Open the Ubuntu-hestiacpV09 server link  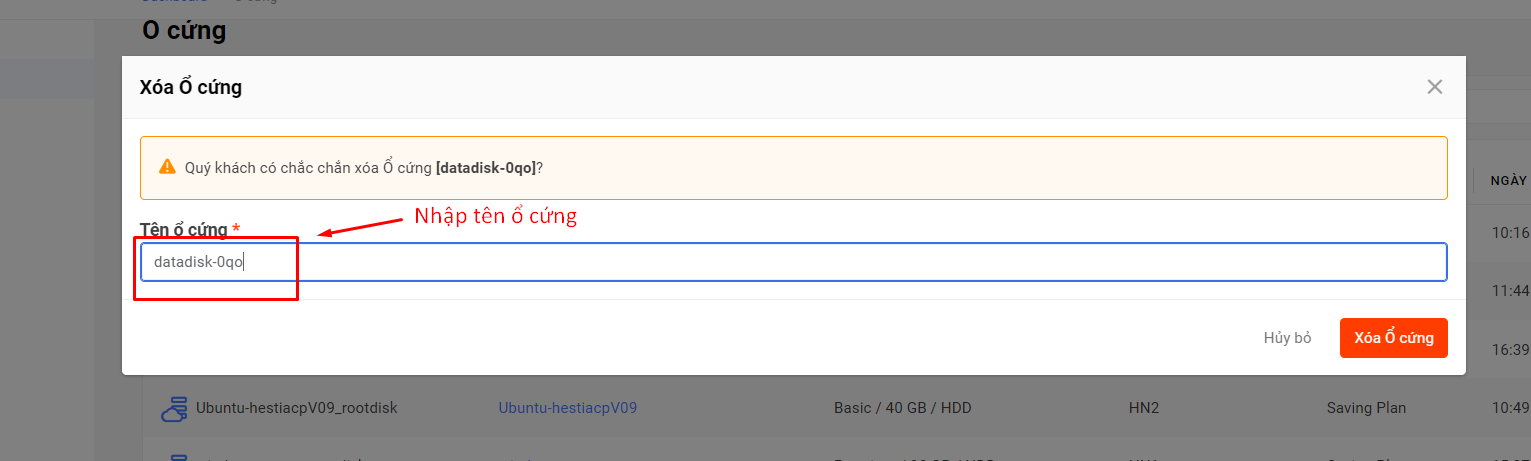click(x=567, y=408)
